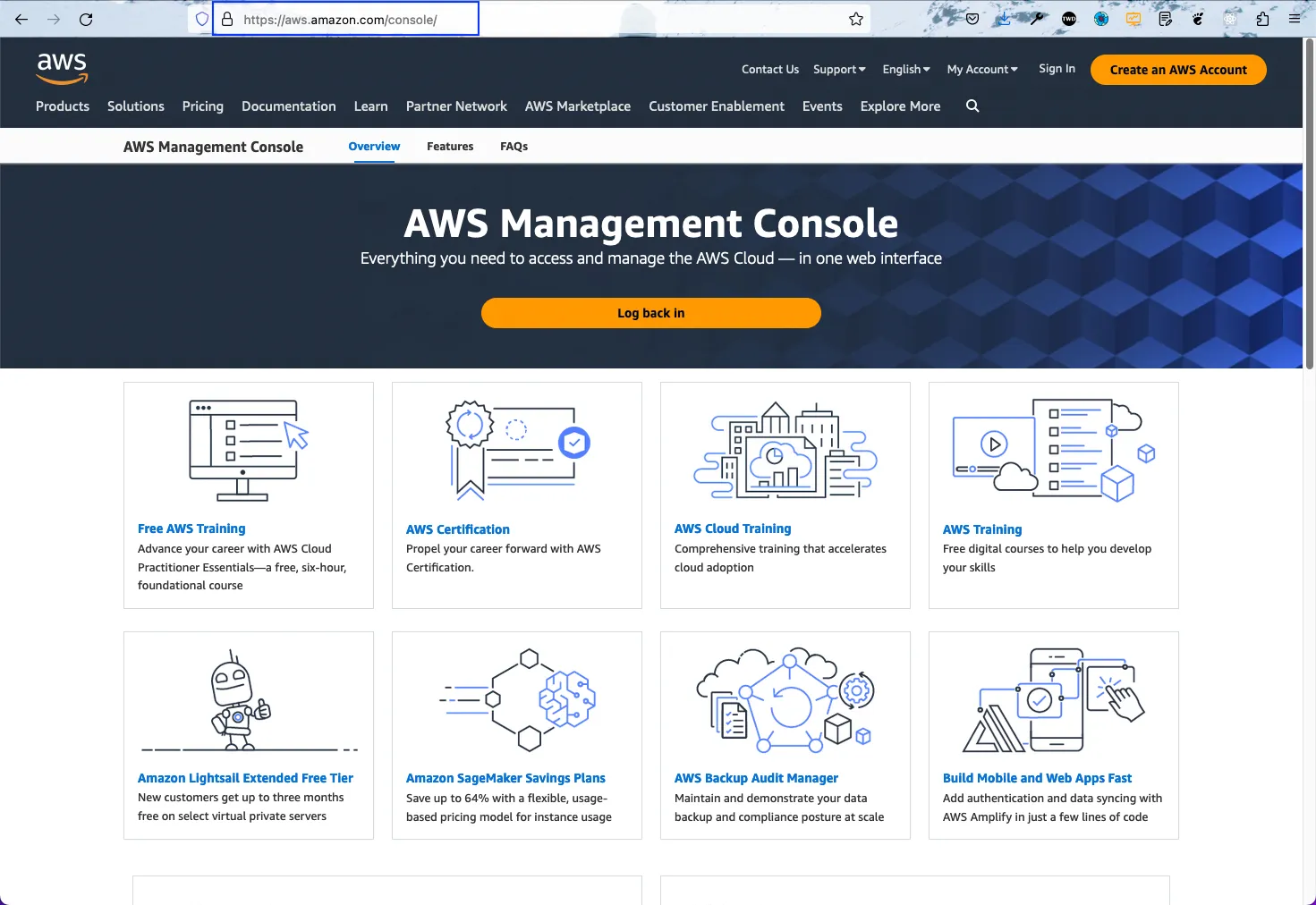This screenshot has width=1316, height=905.
Task: Switch to the FAQs tab
Action: point(514,147)
